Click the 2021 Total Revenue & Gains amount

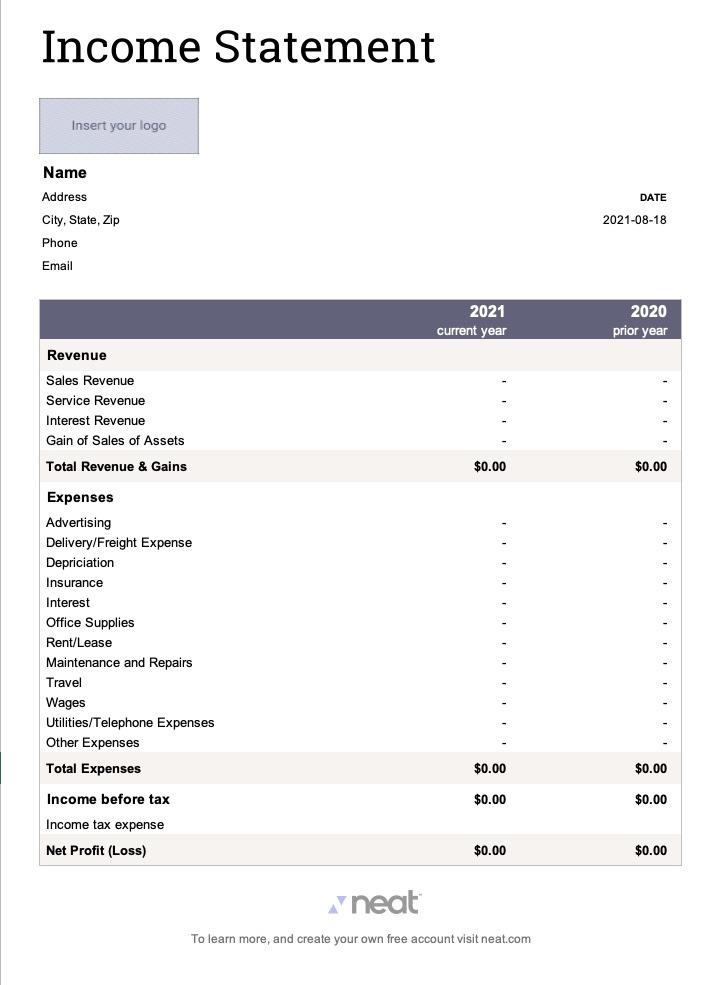point(490,467)
